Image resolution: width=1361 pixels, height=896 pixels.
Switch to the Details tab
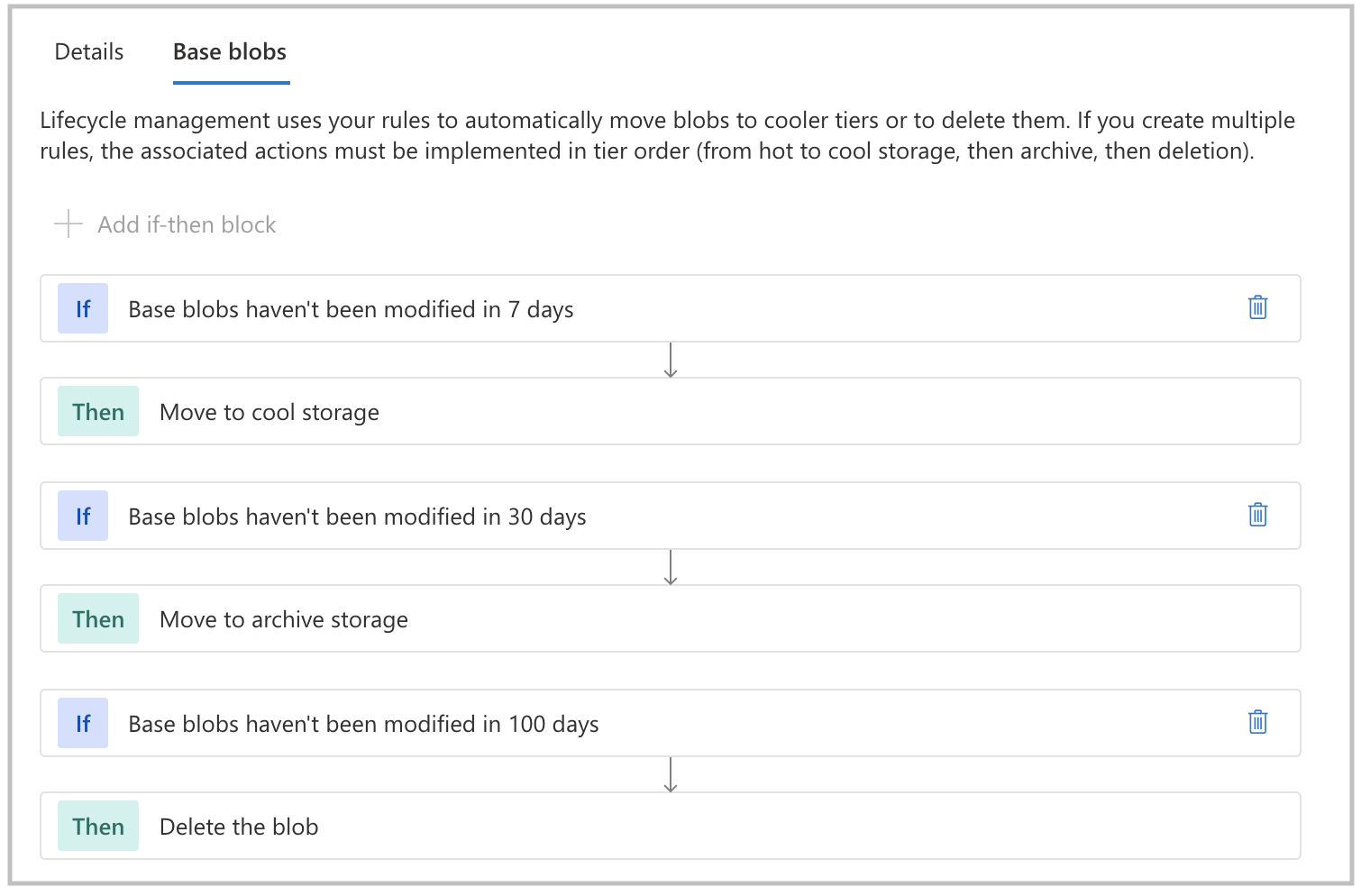point(89,52)
